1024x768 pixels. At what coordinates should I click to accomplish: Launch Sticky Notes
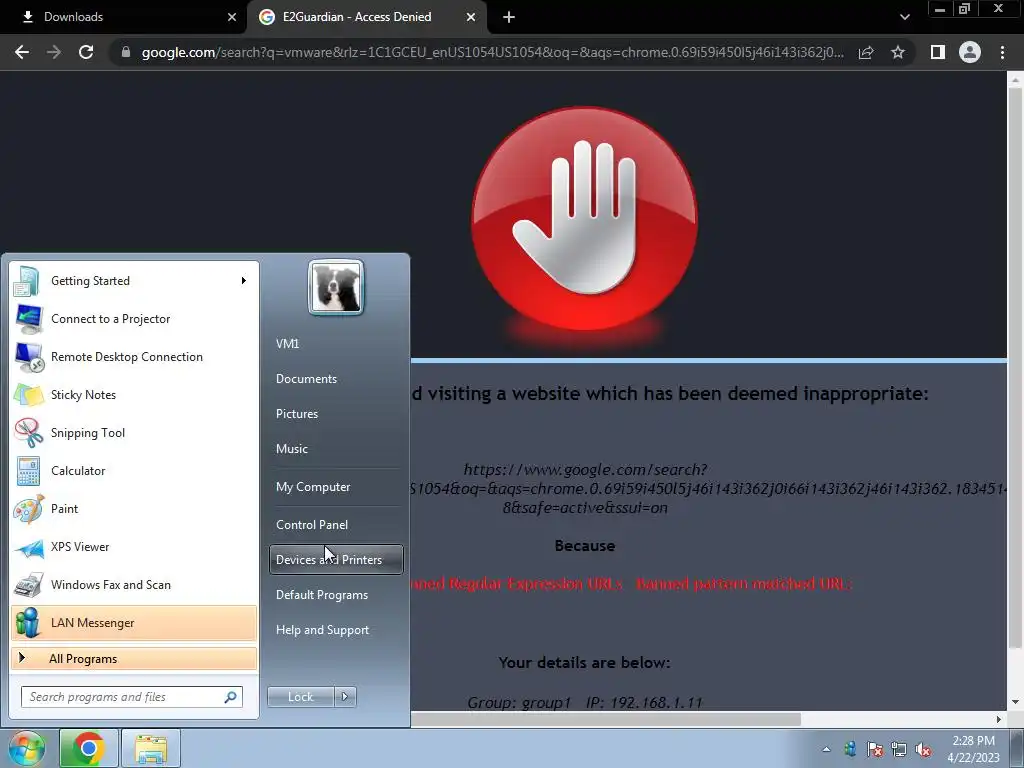(x=134, y=394)
